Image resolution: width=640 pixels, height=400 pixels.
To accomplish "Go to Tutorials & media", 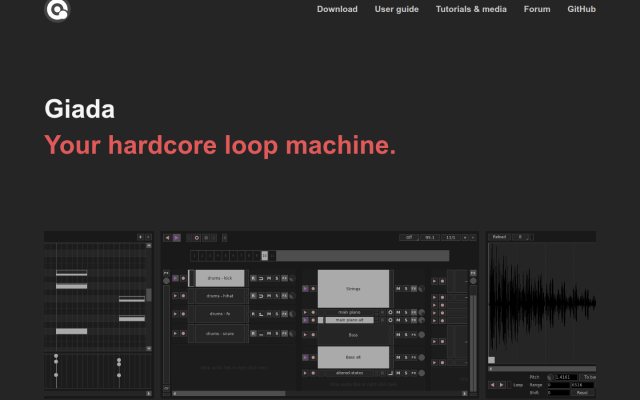I will coord(471,9).
